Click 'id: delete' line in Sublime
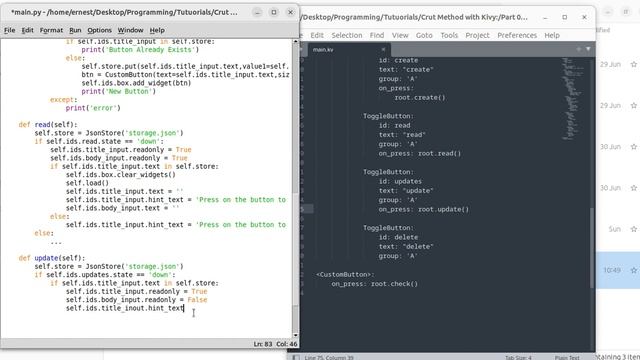This screenshot has height=360, width=640. [x=398, y=237]
